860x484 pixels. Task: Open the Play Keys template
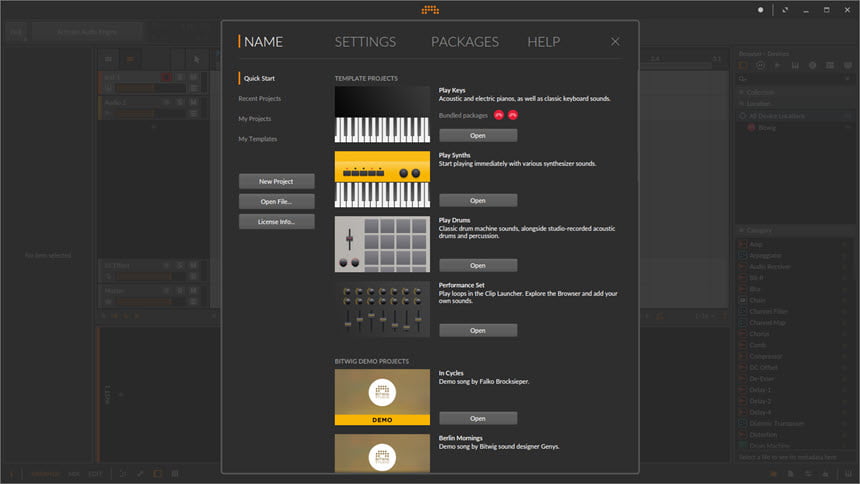click(x=478, y=136)
